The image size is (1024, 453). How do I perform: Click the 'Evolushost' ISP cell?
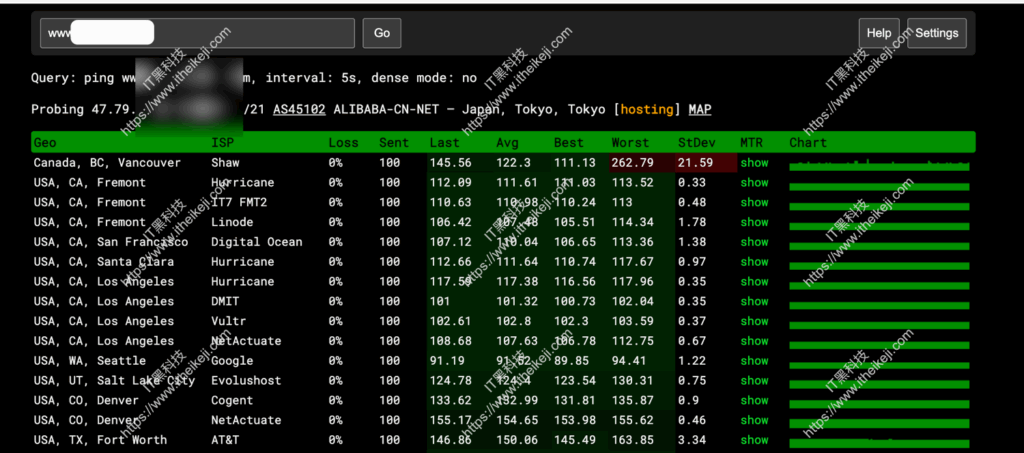[x=246, y=381]
